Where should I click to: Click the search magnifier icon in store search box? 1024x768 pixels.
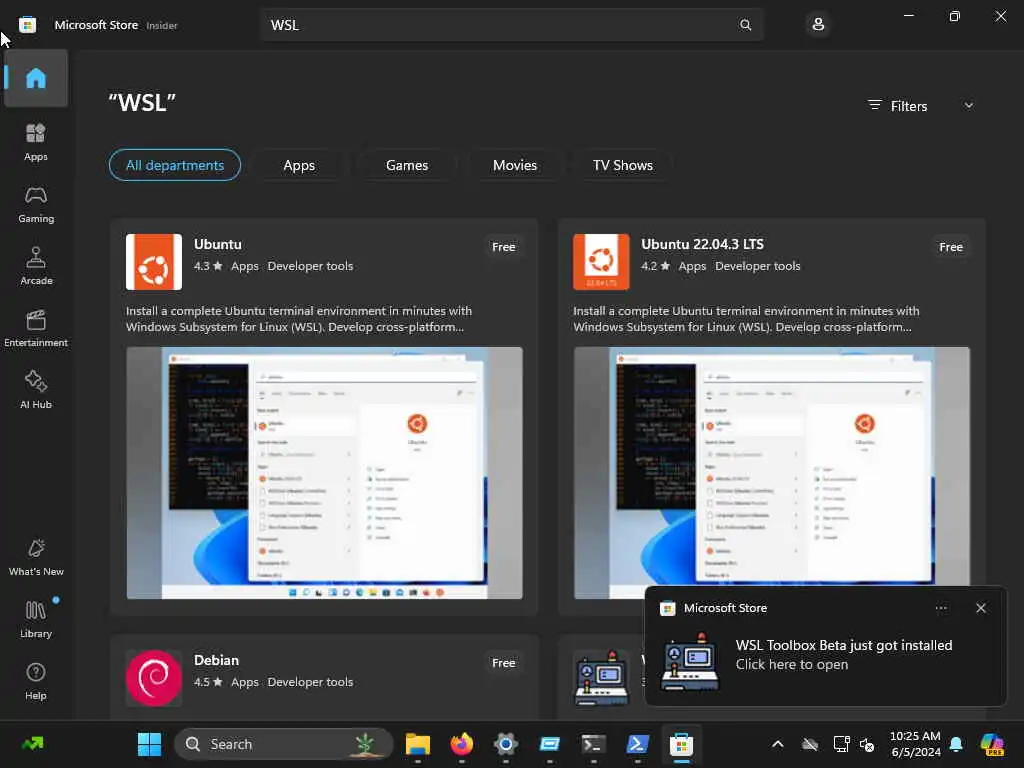pyautogui.click(x=745, y=25)
